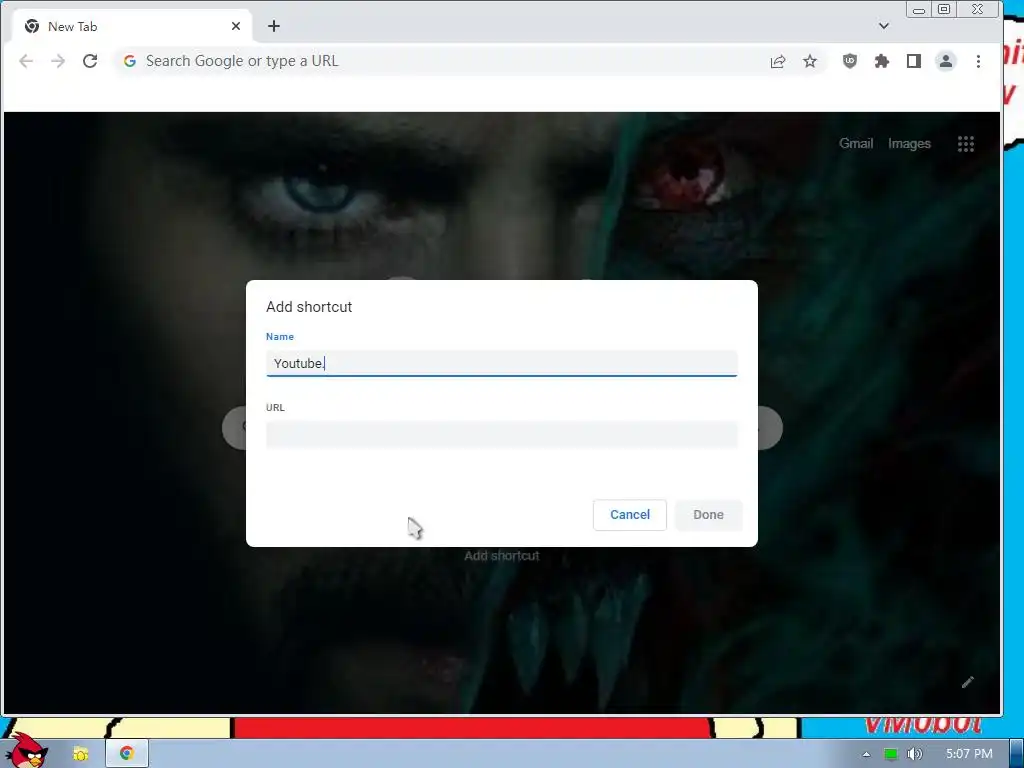
Task: Open the Gmail link
Action: [x=856, y=144]
